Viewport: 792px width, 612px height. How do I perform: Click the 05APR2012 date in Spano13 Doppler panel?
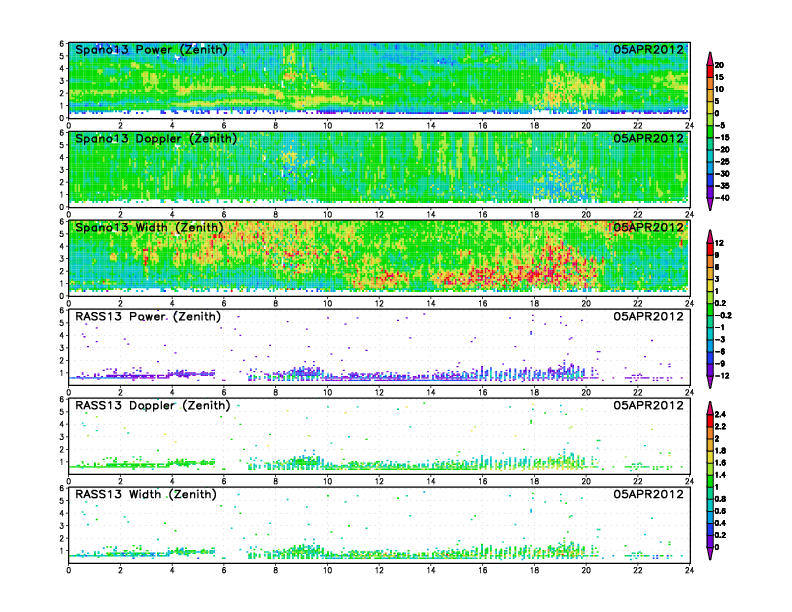648,139
